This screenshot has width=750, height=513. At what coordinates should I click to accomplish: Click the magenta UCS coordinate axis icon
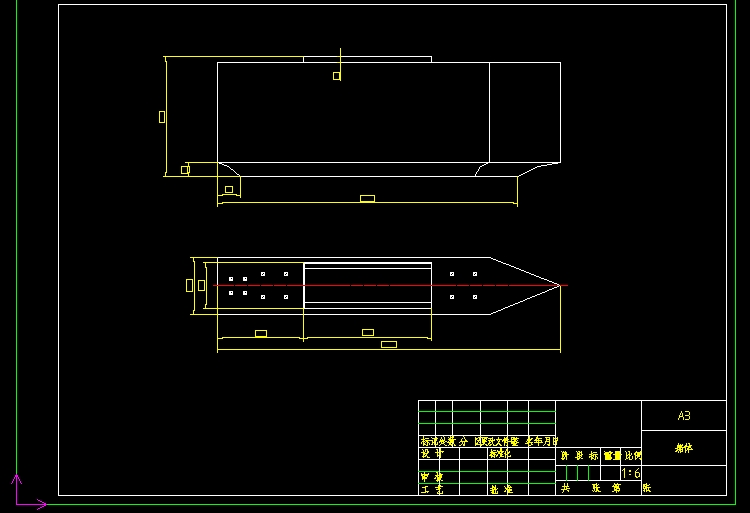(x=29, y=491)
